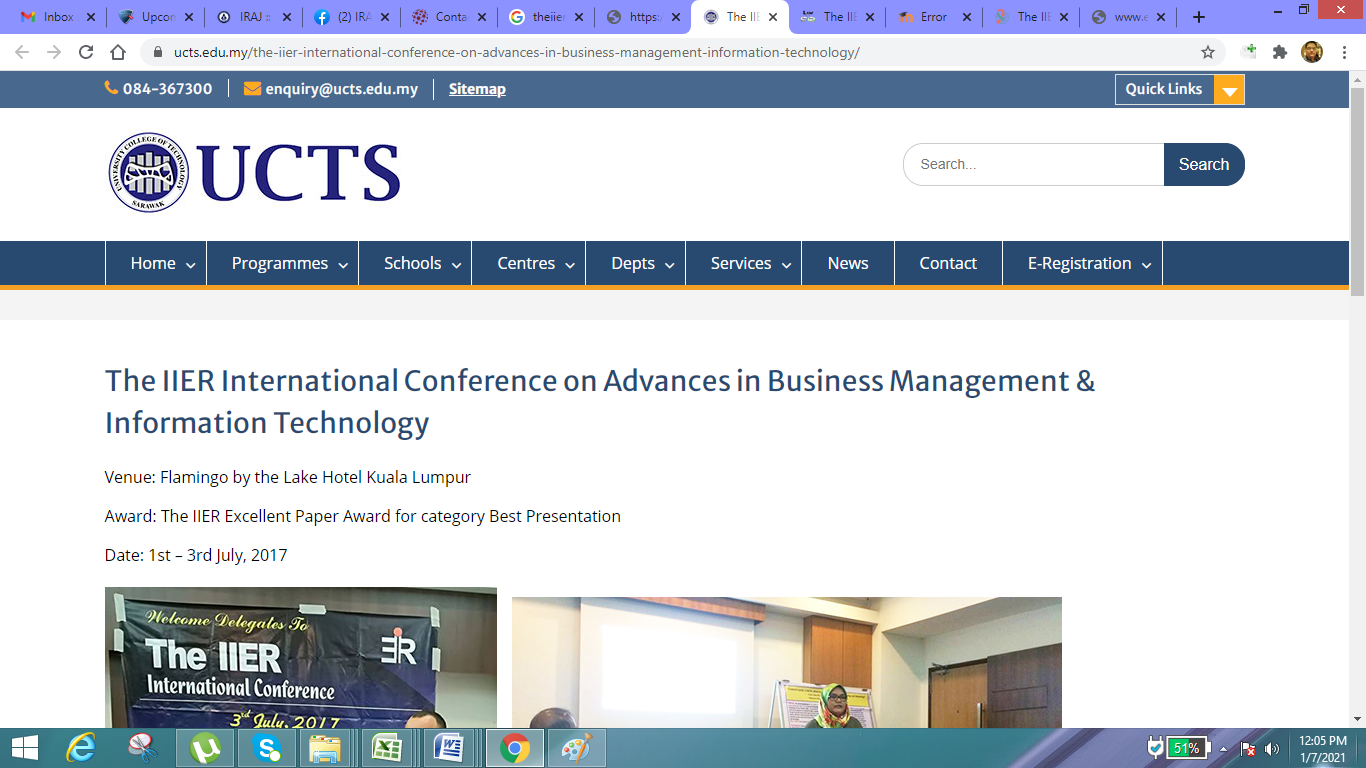This screenshot has height=768, width=1366.
Task: Open the Chrome profile avatar
Action: pos(1312,52)
